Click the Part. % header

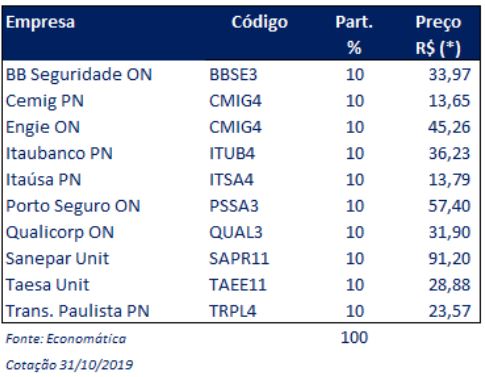click(x=354, y=35)
